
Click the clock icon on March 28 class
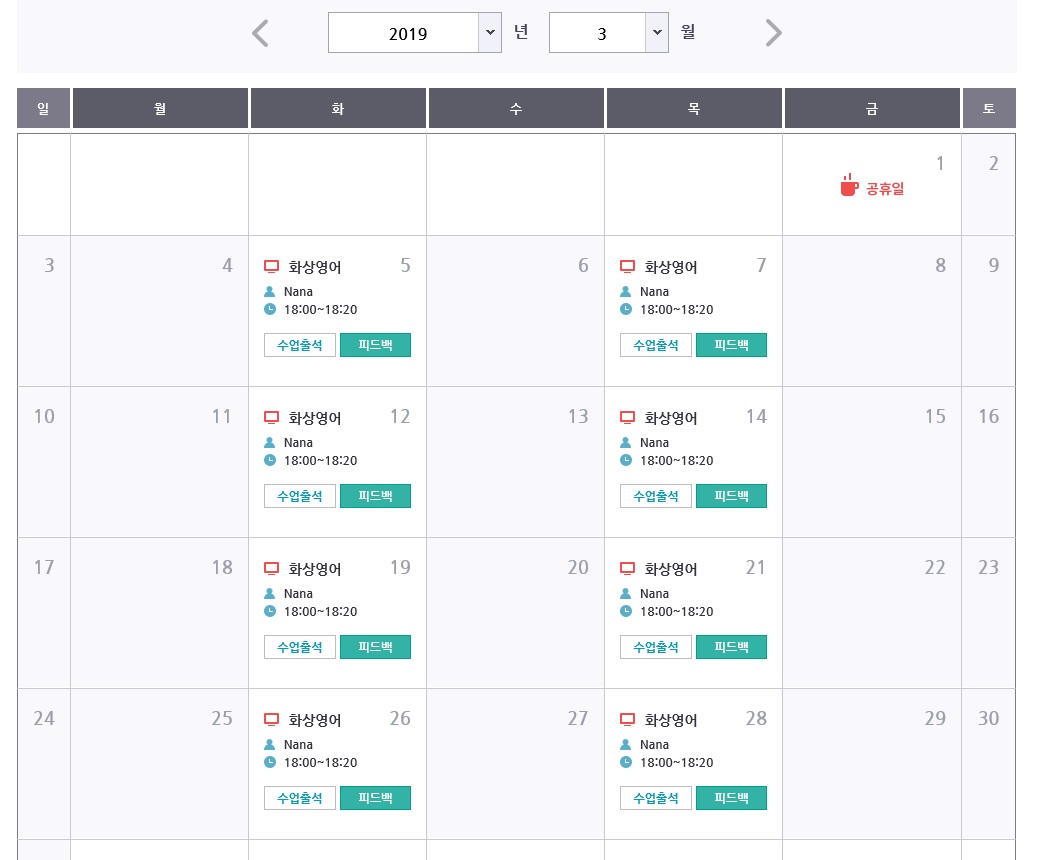(626, 762)
